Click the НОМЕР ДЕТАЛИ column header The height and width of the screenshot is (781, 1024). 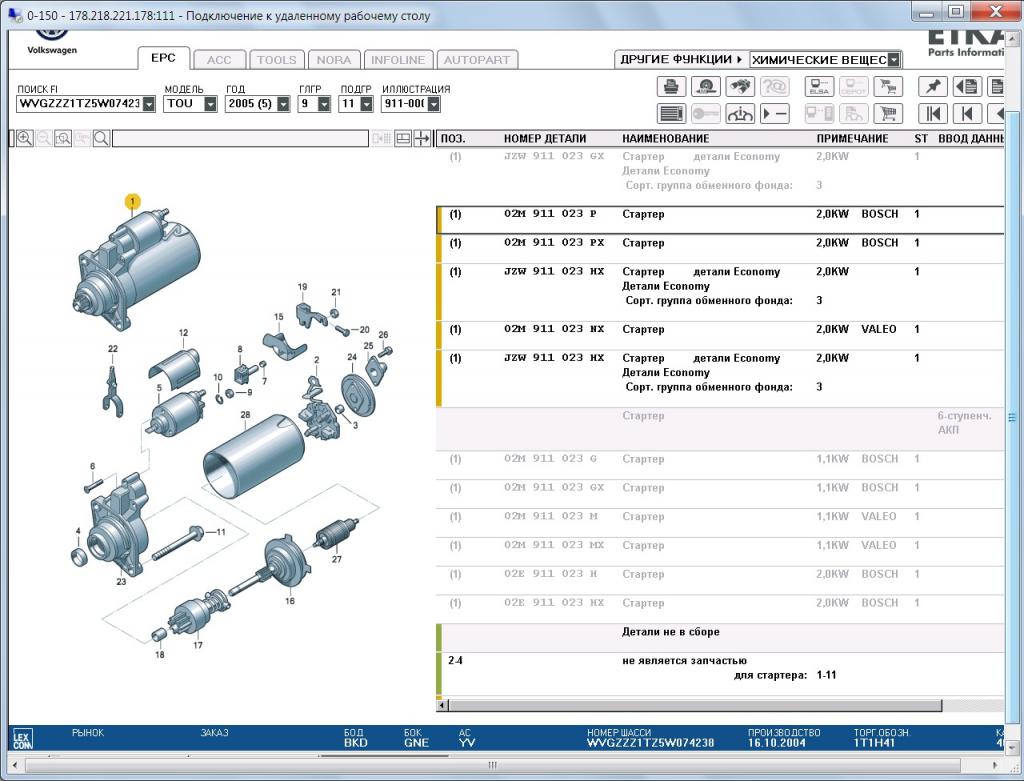[x=545, y=138]
